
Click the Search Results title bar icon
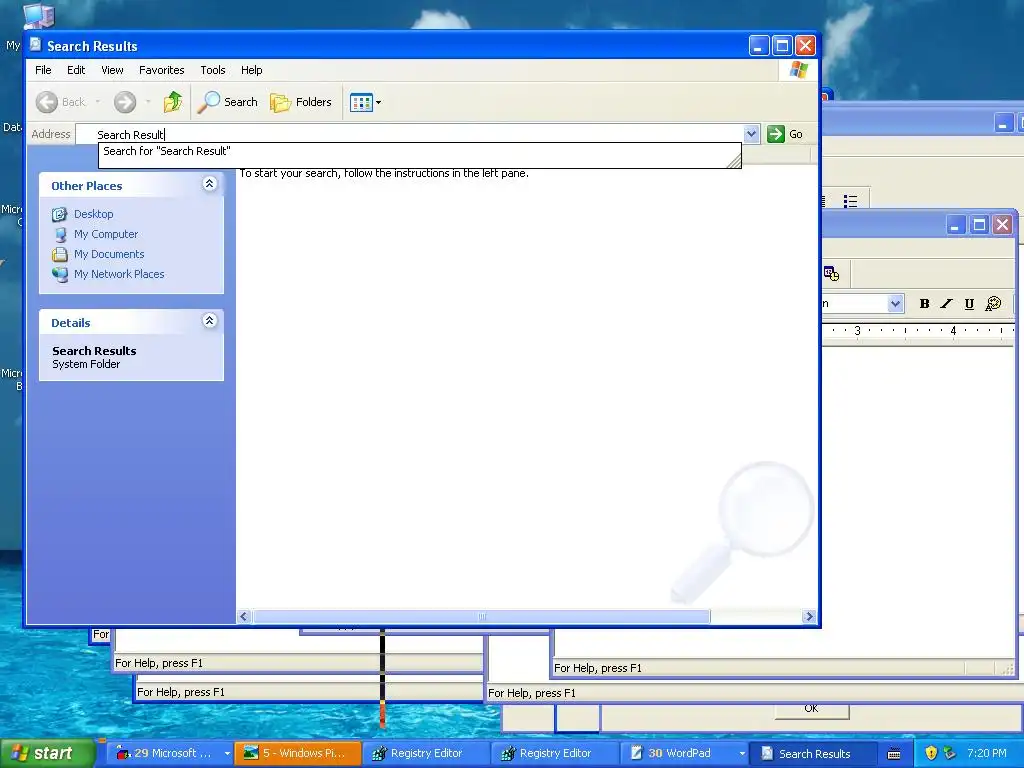click(36, 45)
